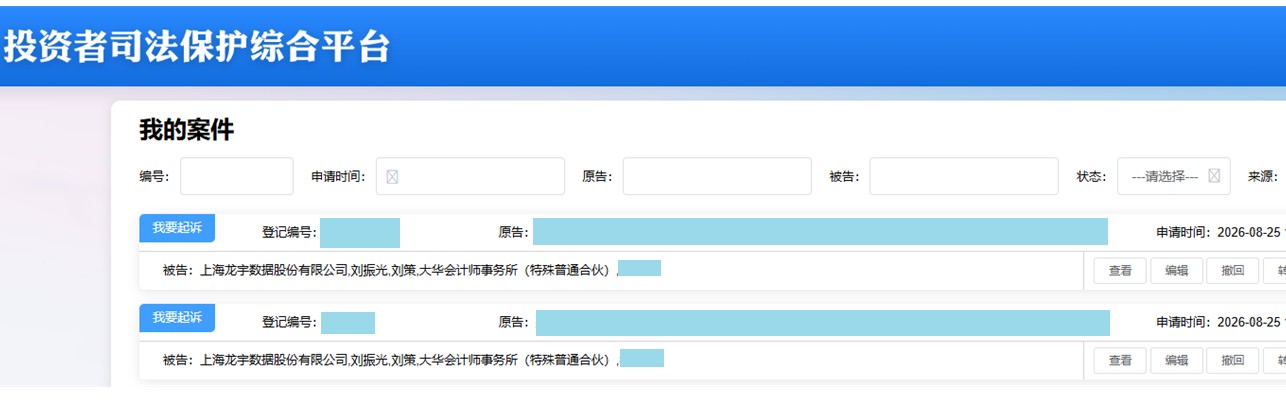Click the 投资者司法保护综合平台 title
Screen dimensions: 1286x400
click(x=197, y=47)
